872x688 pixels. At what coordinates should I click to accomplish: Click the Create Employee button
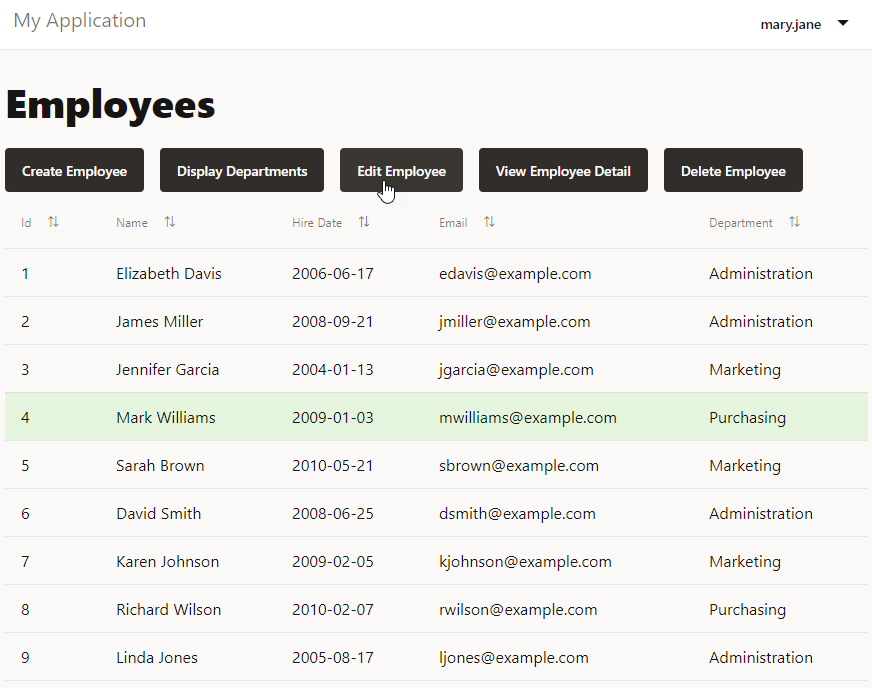tap(74, 170)
